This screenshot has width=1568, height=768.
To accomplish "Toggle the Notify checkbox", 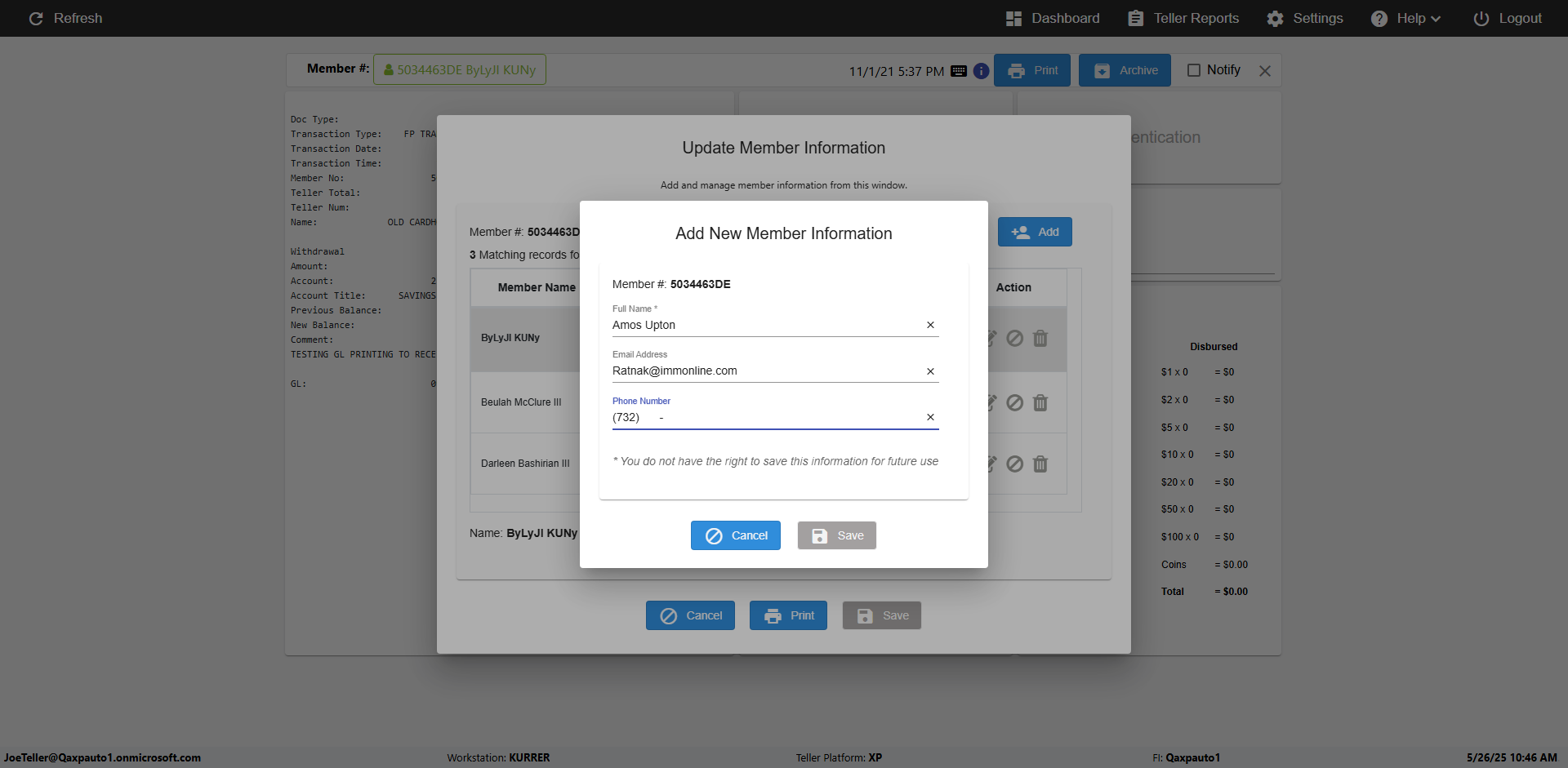I will click(x=1193, y=70).
